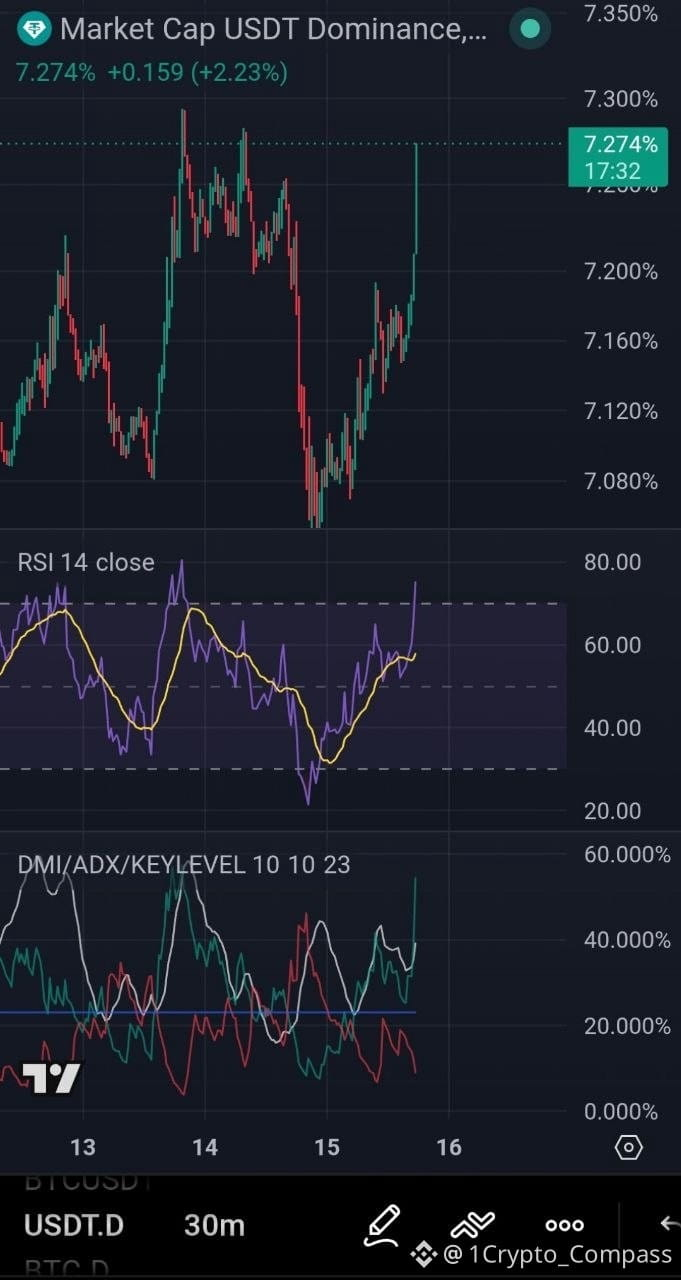The height and width of the screenshot is (1280, 681).
Task: Click date 13 on time axis
Action: coord(83,1147)
